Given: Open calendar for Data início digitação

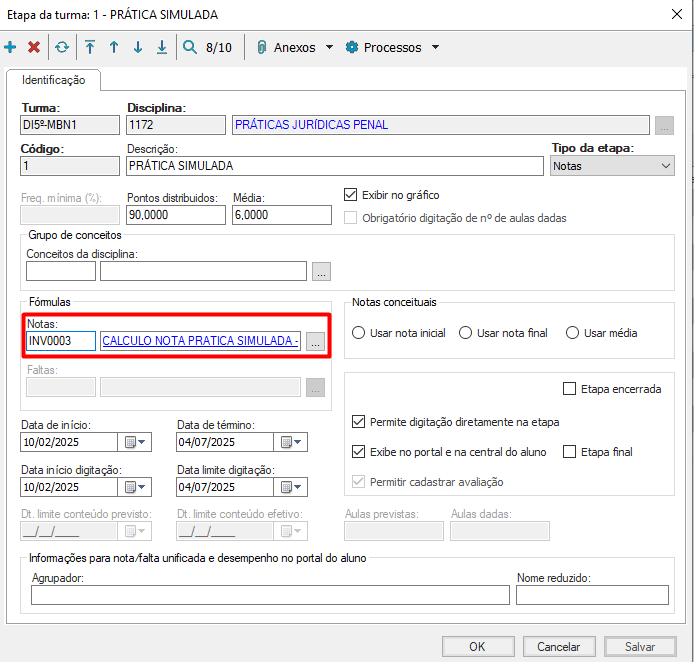Looking at the screenshot, I should 135,487.
